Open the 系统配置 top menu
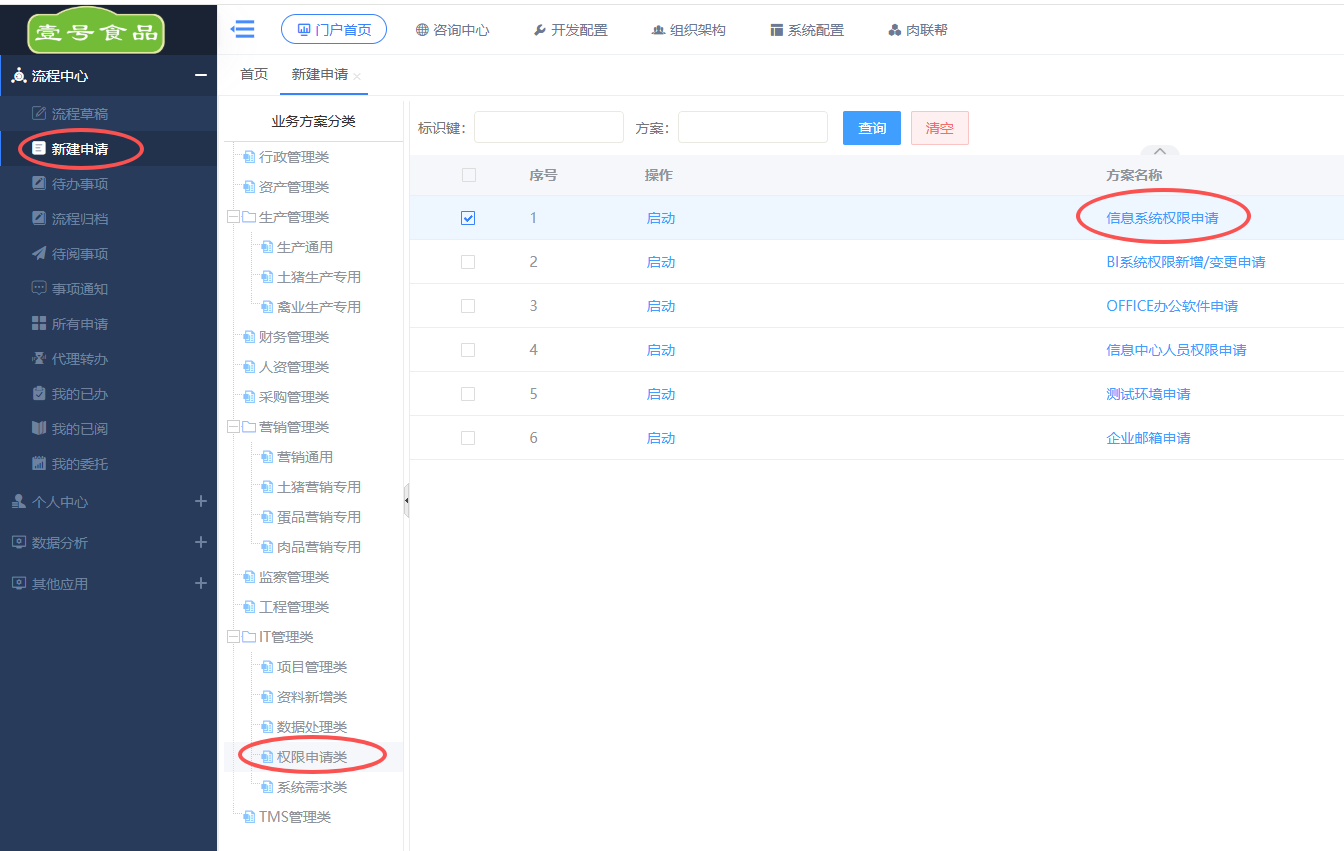Viewport: 1344px width, 851px height. [x=806, y=30]
